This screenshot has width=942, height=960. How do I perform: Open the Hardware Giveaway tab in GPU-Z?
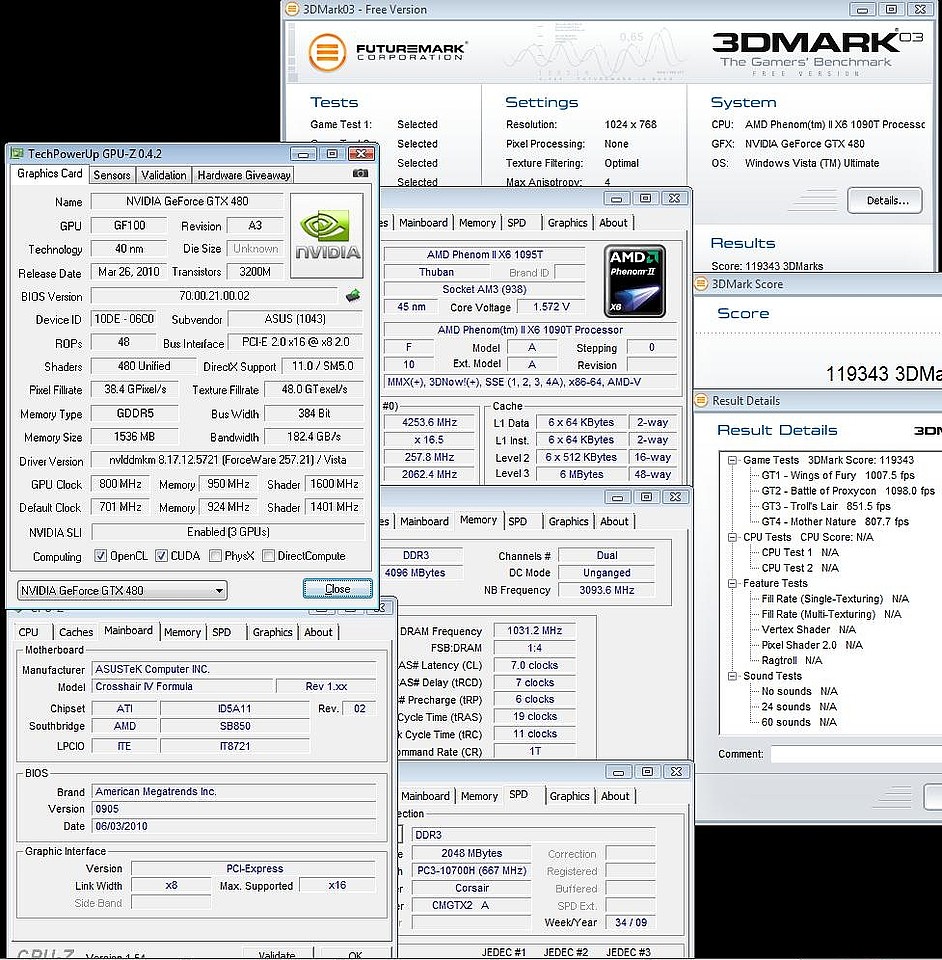point(244,175)
